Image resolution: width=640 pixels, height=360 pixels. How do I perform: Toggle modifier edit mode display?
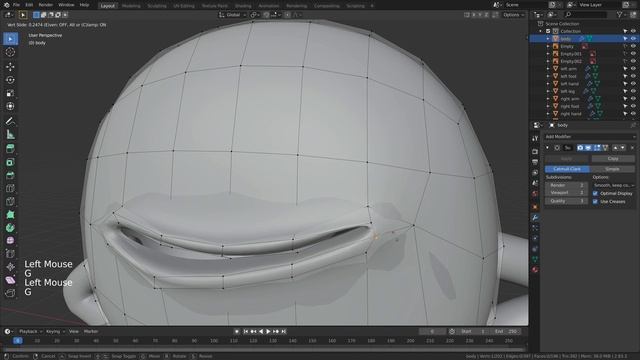point(597,148)
